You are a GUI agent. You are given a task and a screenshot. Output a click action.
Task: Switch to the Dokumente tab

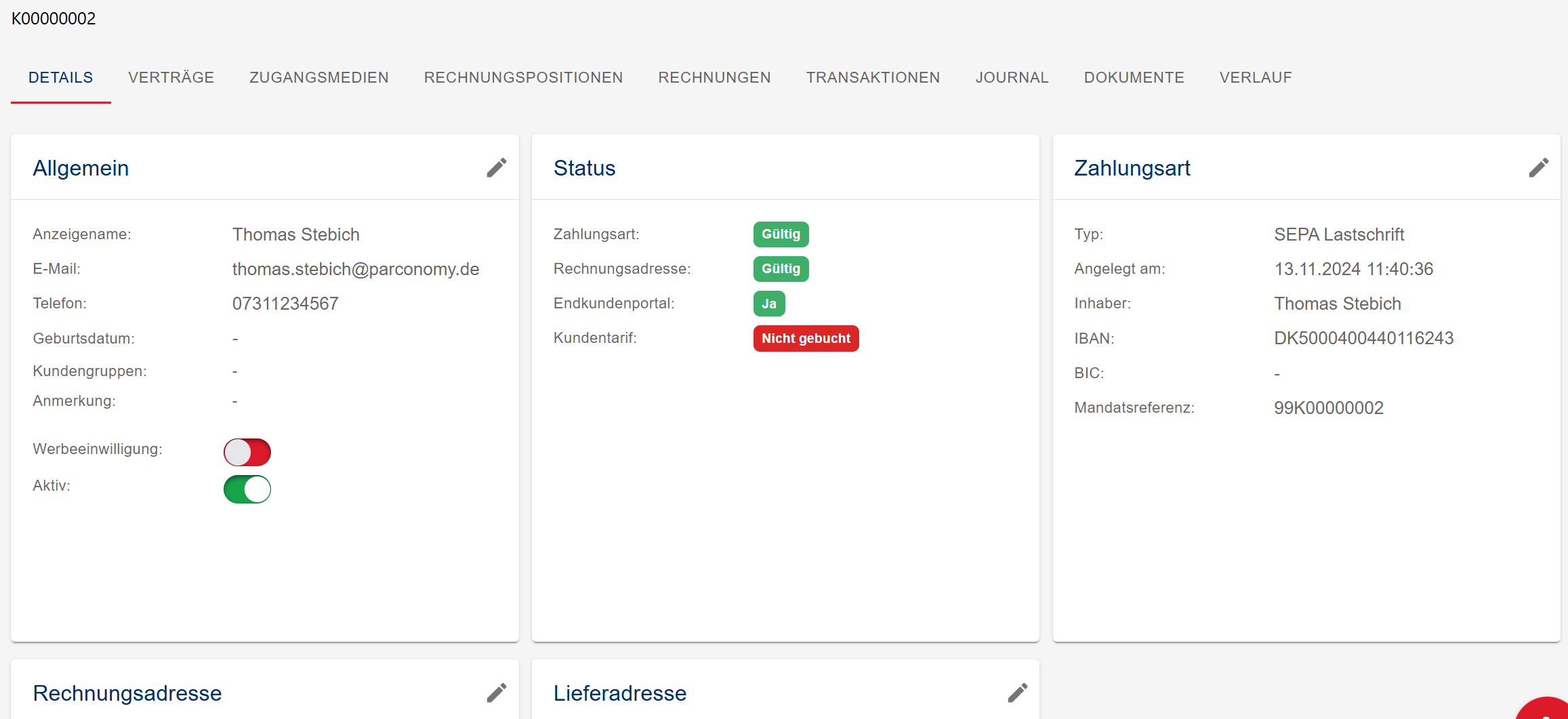pos(1134,78)
